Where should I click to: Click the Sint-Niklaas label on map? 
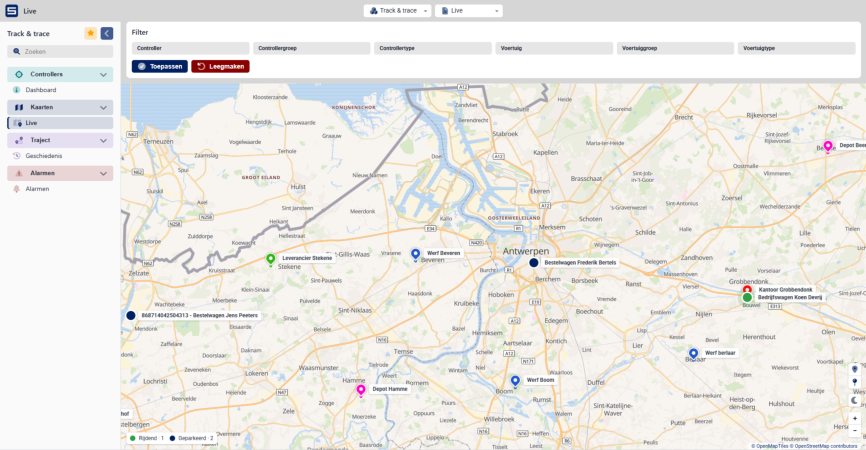click(355, 310)
